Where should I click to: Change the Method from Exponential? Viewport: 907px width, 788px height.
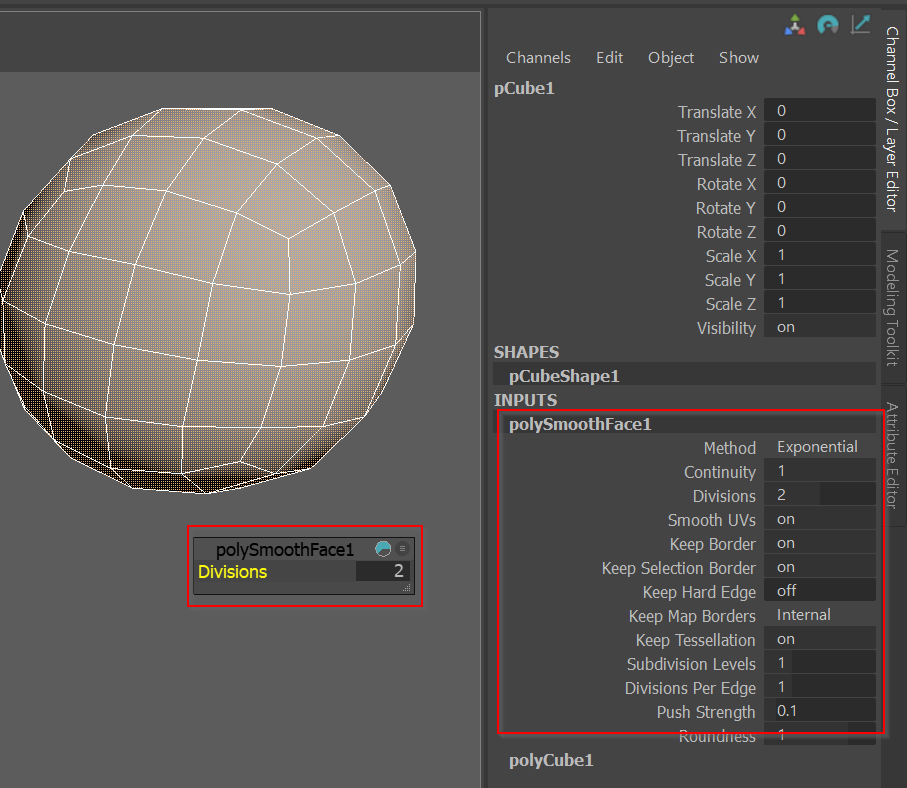(x=820, y=447)
